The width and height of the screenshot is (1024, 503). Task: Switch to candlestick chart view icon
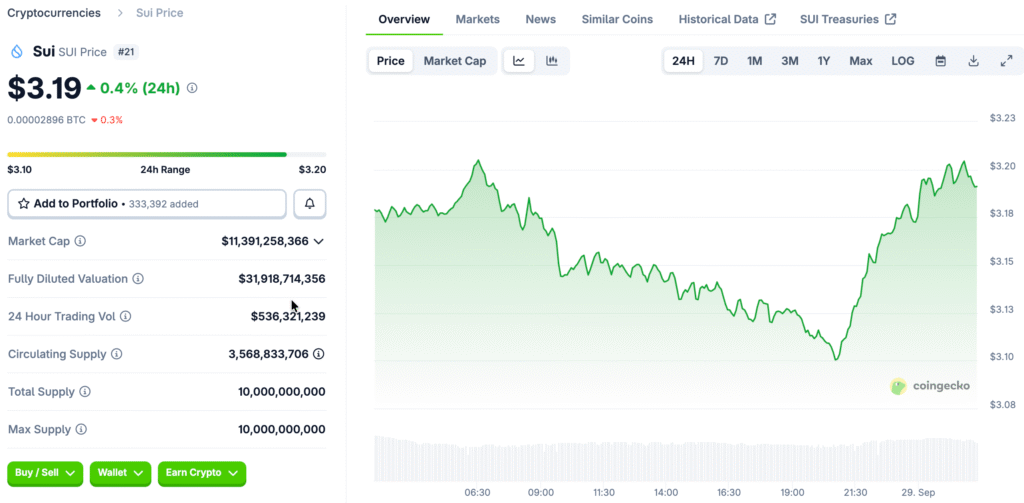tap(552, 61)
